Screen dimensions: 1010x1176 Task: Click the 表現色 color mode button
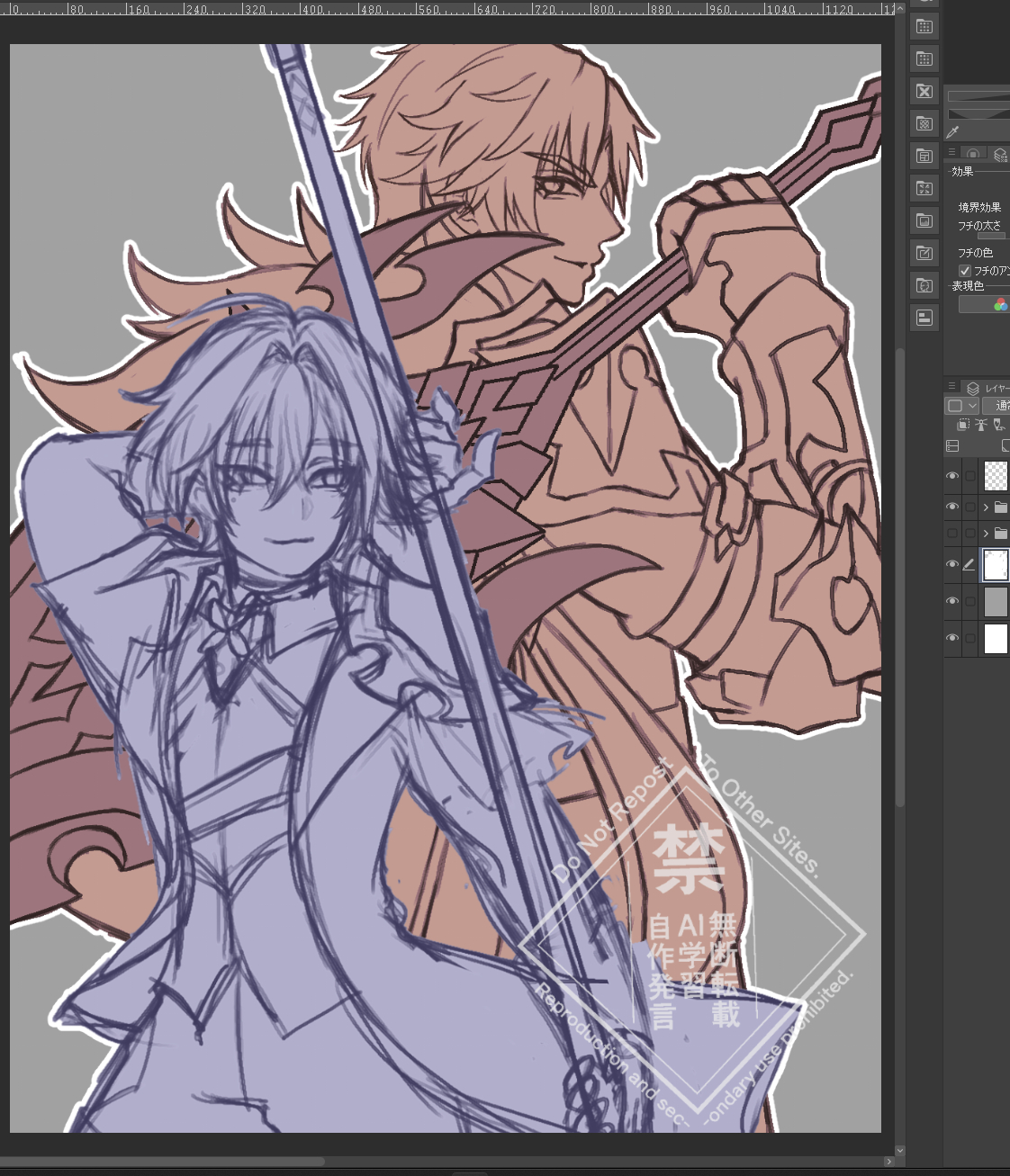(985, 305)
